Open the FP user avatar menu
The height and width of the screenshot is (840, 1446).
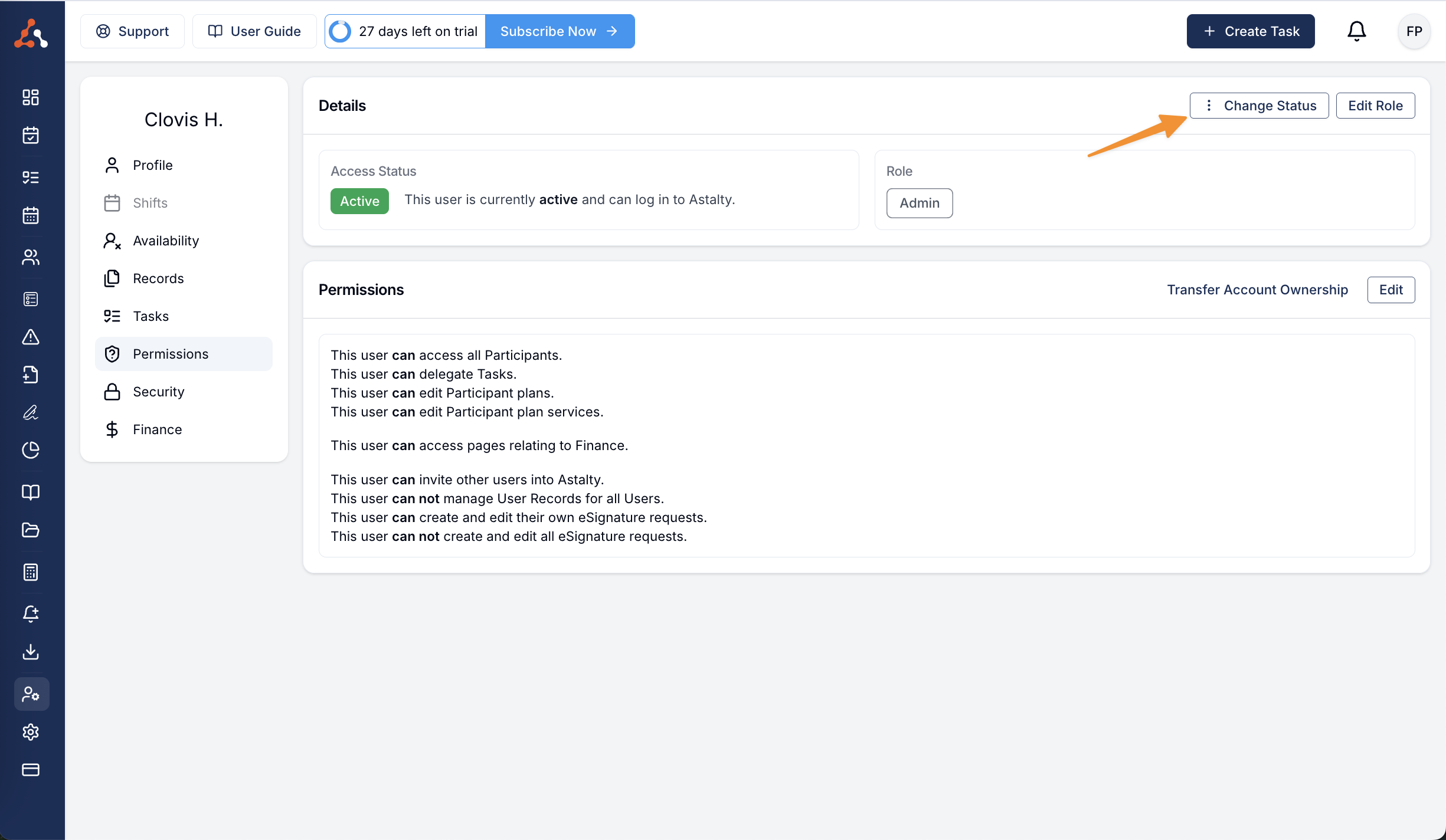point(1414,31)
